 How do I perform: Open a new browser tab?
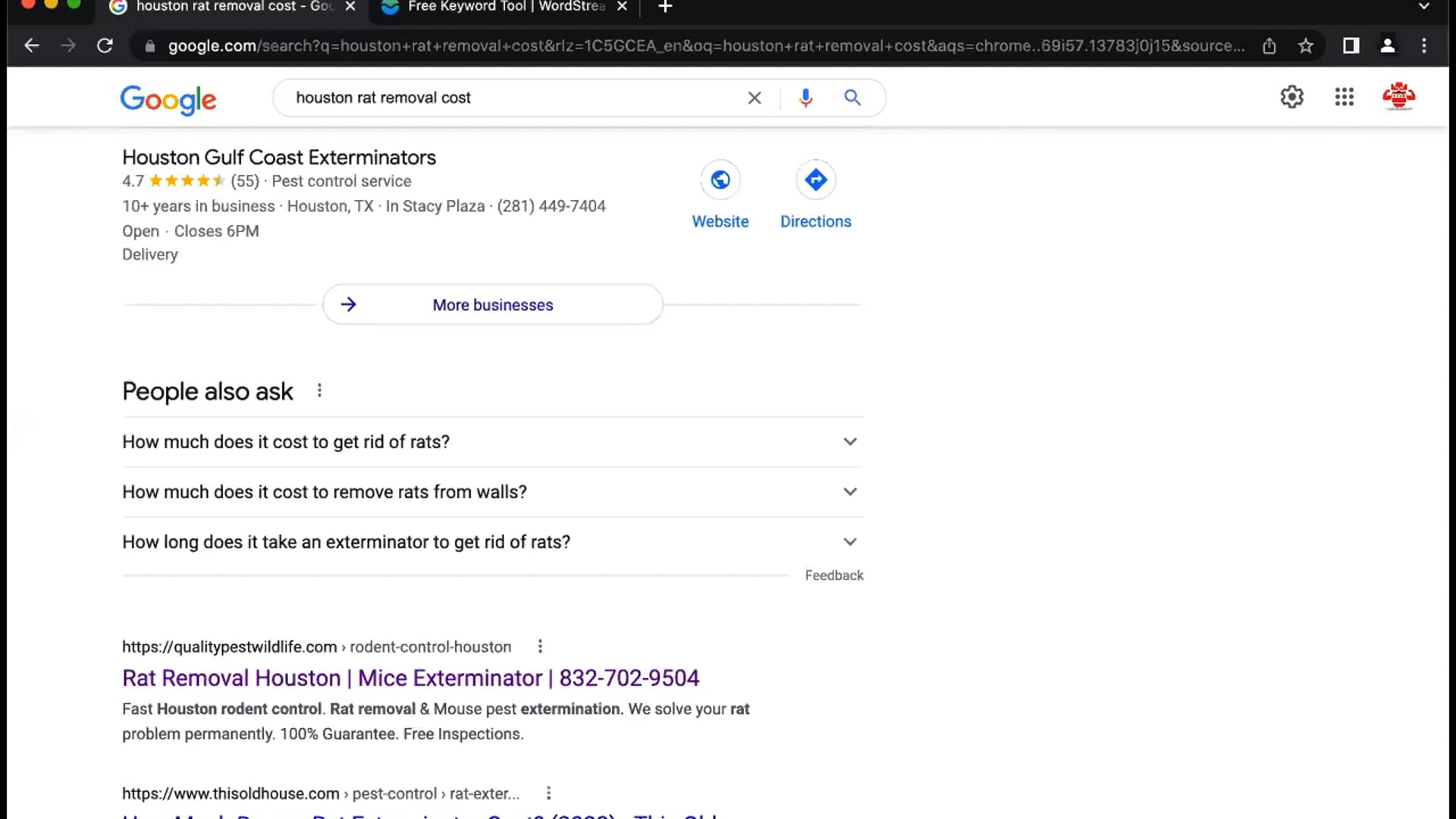click(x=665, y=7)
